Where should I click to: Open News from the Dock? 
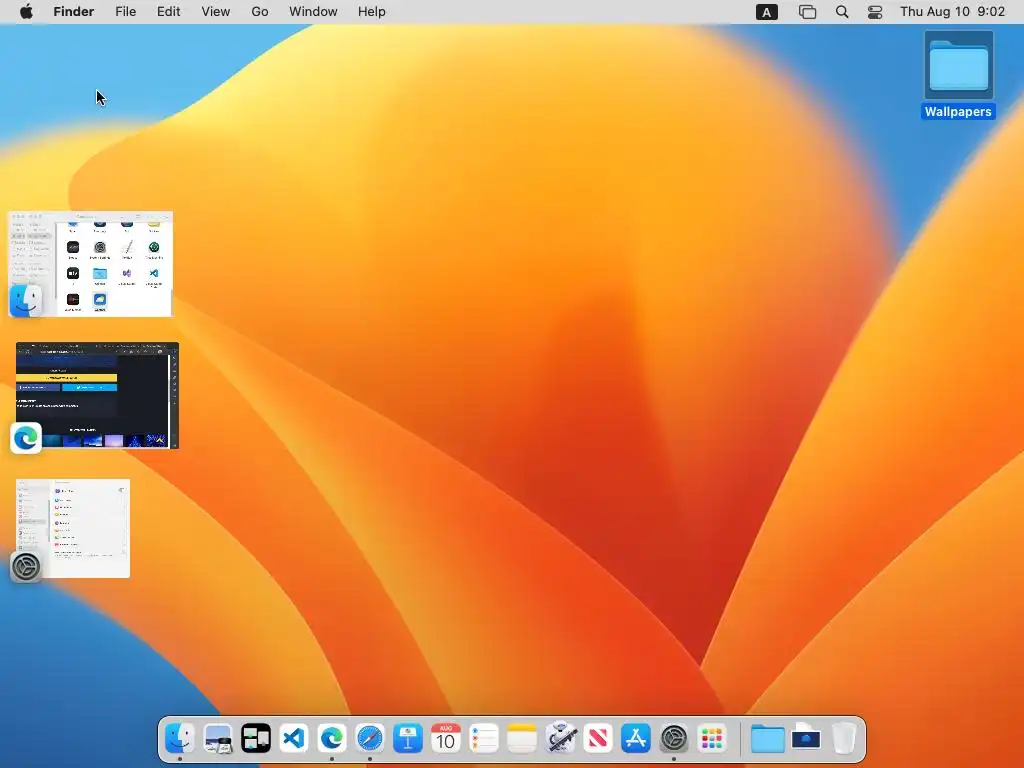click(x=598, y=739)
